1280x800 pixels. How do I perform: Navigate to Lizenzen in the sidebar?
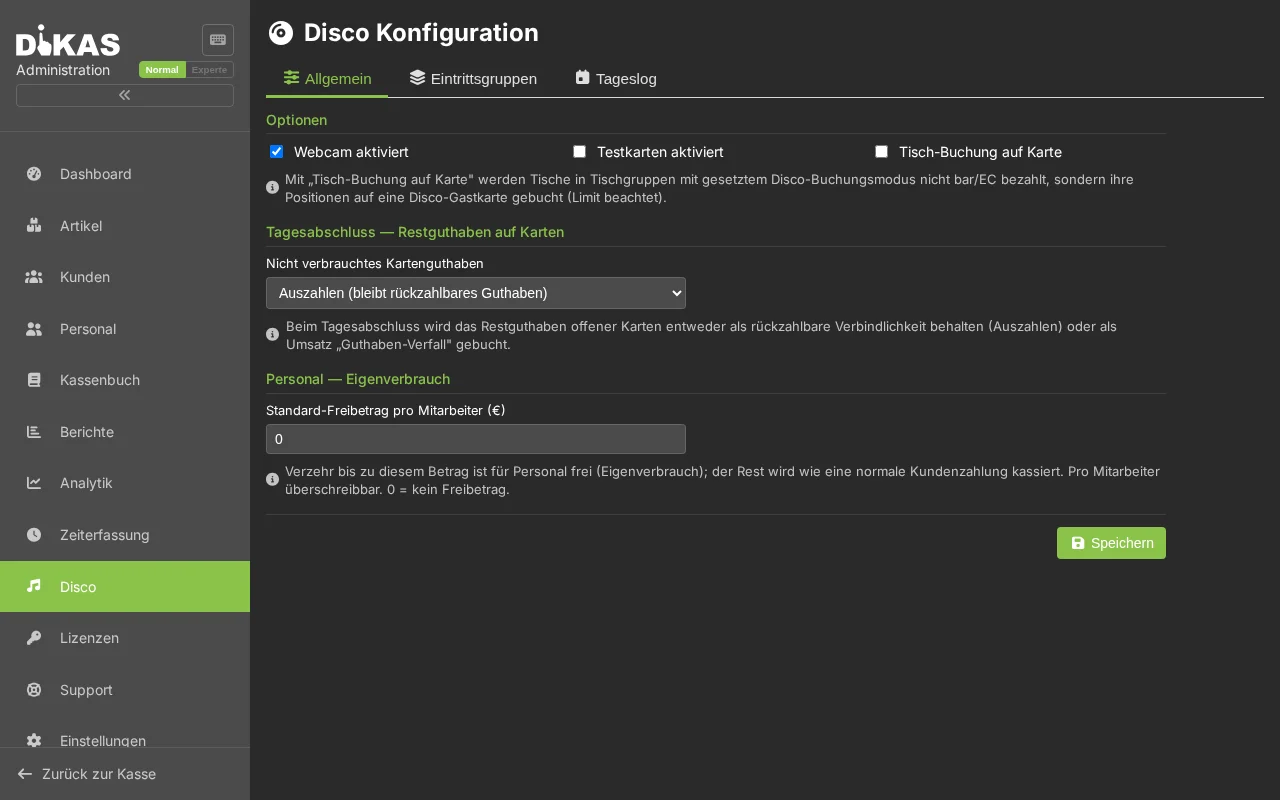click(x=125, y=637)
